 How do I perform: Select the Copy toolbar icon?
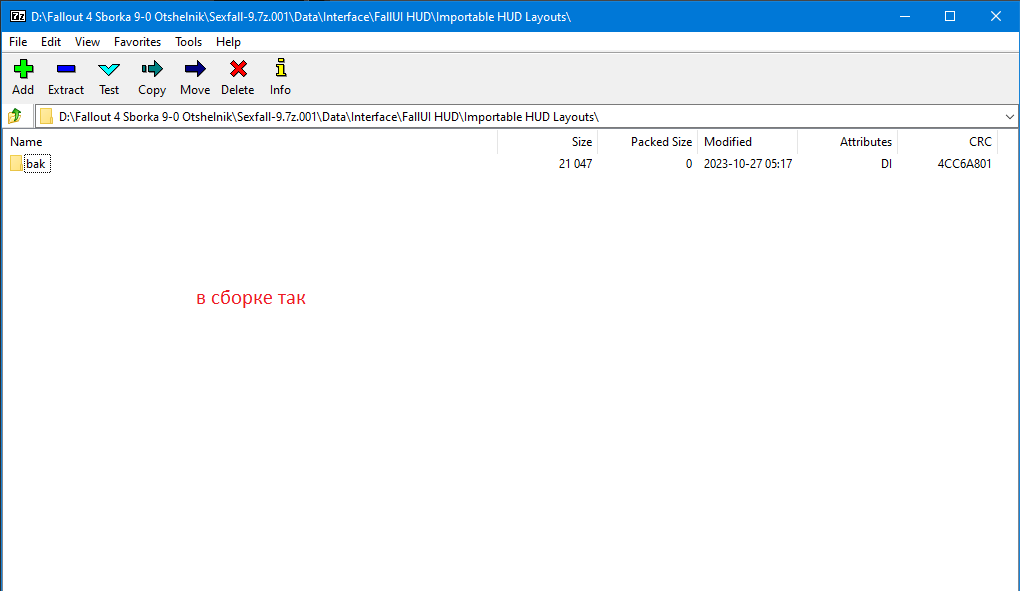point(152,69)
